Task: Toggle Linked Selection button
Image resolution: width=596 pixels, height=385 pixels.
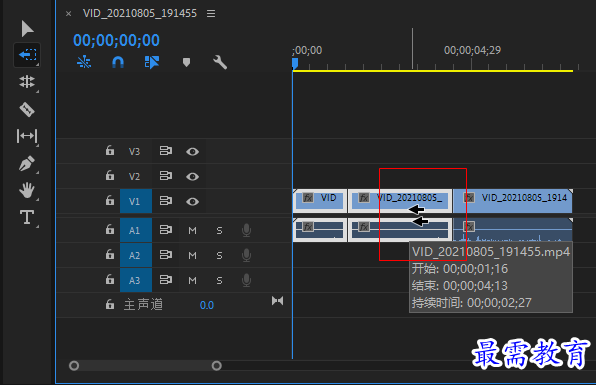Action: 152,62
